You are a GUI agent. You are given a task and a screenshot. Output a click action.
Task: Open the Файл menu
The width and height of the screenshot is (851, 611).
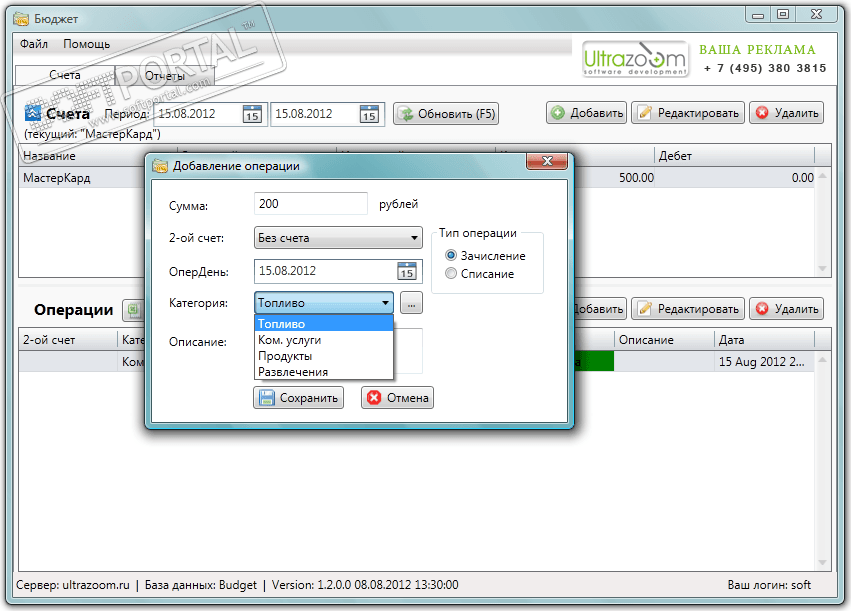point(34,44)
